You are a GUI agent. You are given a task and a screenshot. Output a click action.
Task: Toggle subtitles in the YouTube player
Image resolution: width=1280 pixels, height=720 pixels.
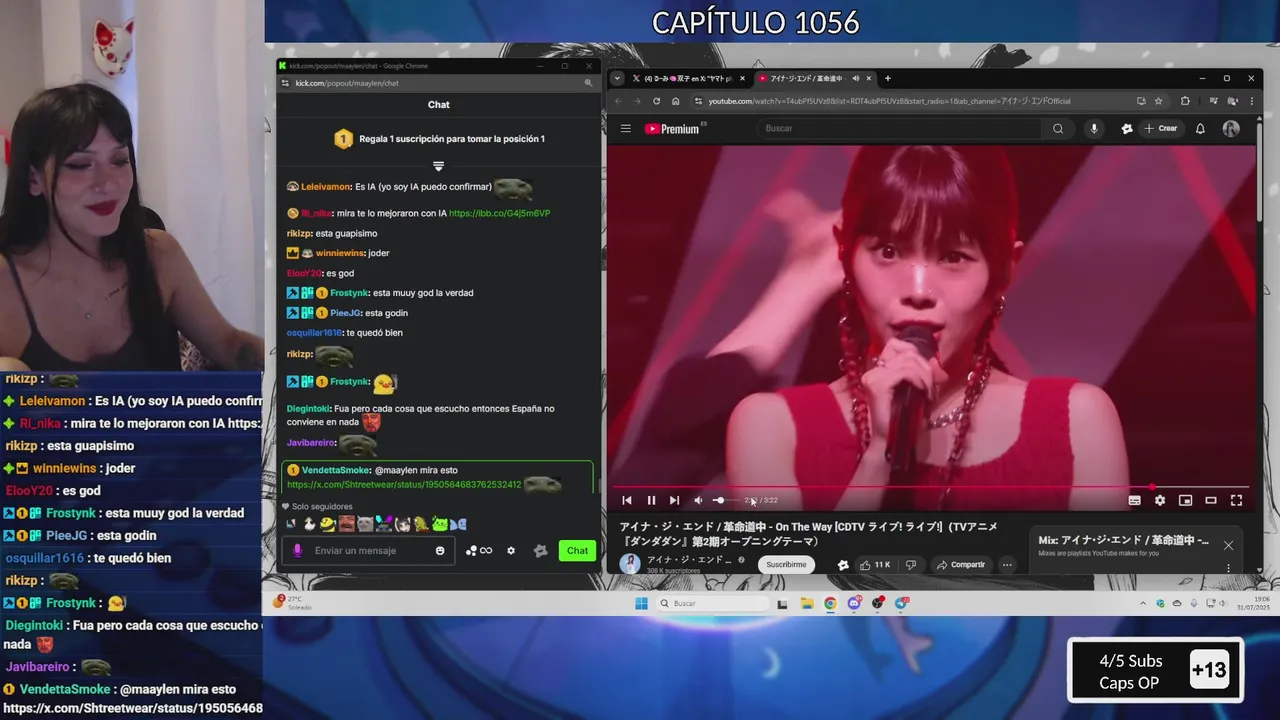tap(1135, 500)
